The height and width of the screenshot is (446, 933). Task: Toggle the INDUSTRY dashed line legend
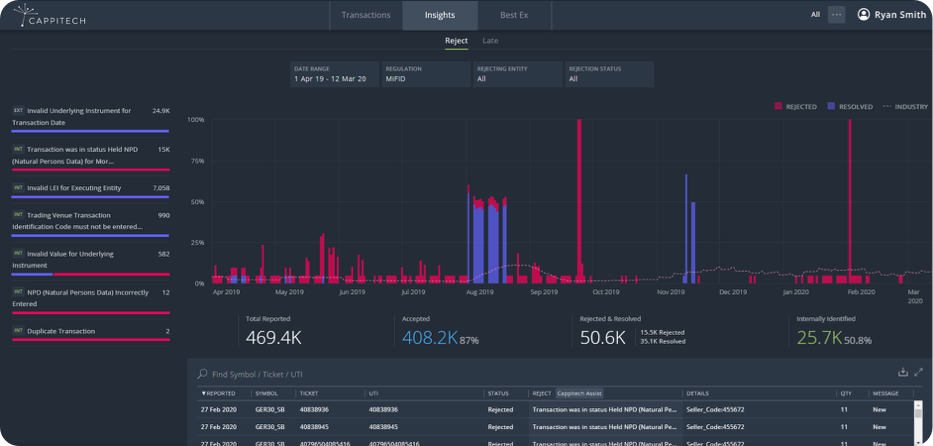point(906,107)
